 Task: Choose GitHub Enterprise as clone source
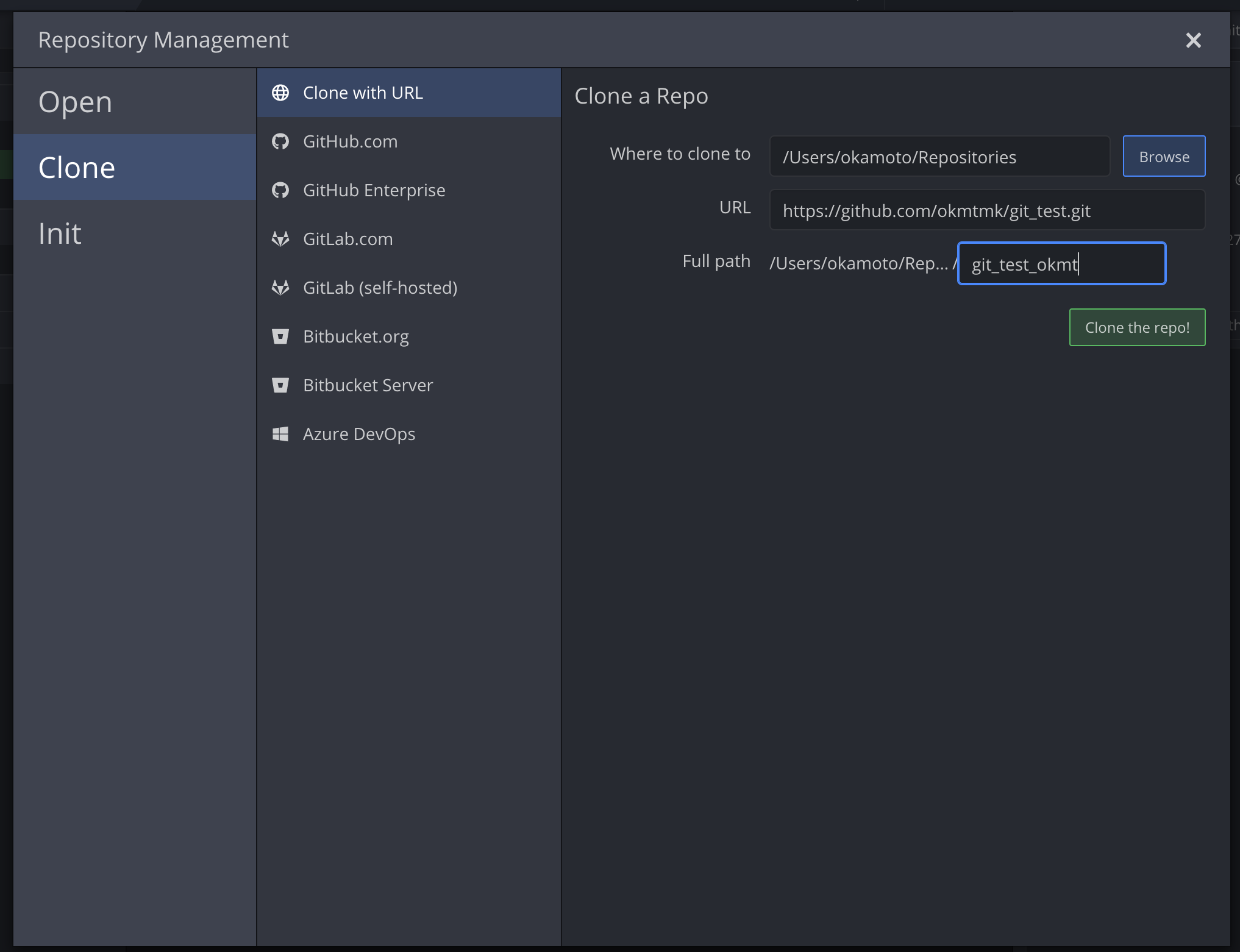408,190
